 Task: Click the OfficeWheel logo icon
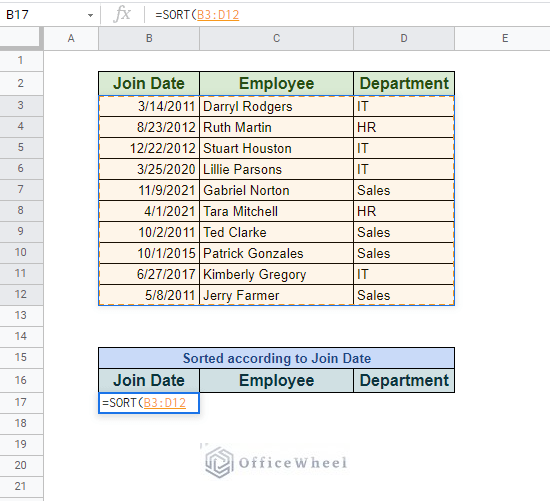tap(219, 462)
